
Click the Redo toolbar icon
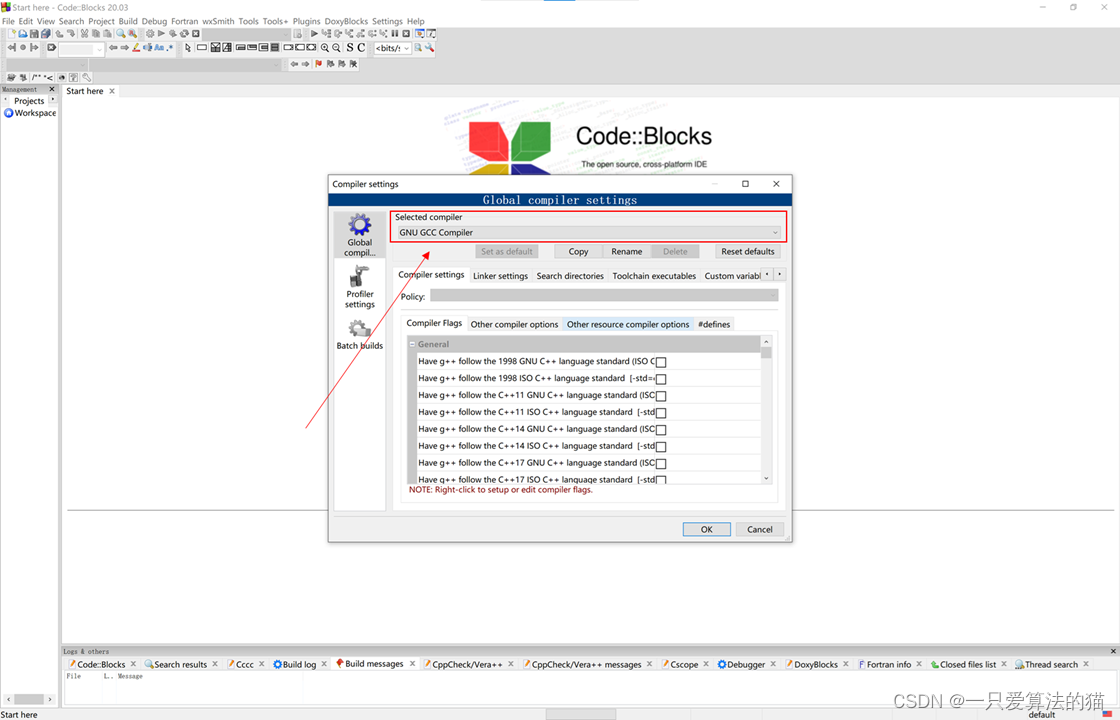[x=71, y=34]
